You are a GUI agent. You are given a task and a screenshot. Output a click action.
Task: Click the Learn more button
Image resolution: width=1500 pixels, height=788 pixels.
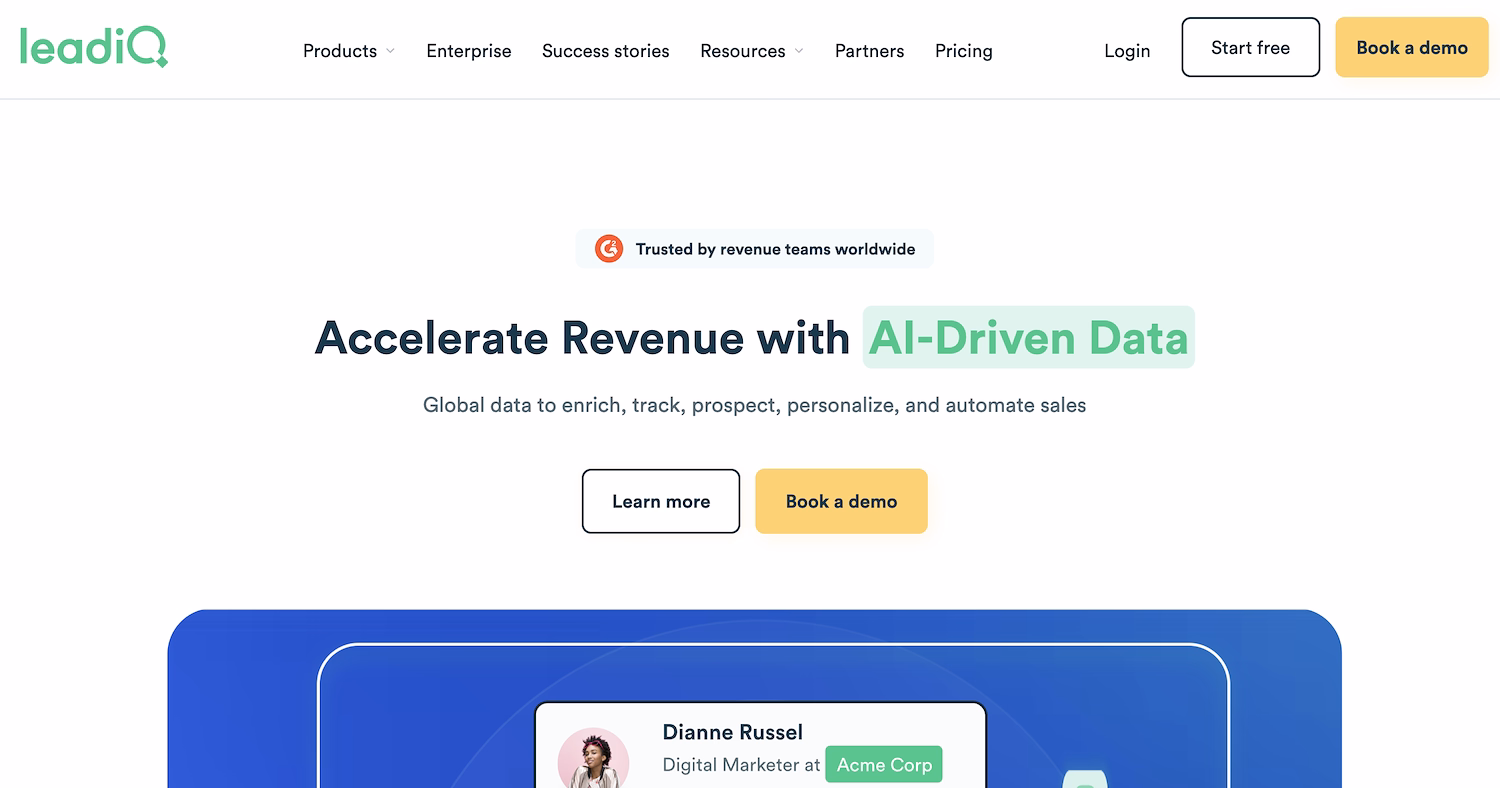point(661,501)
